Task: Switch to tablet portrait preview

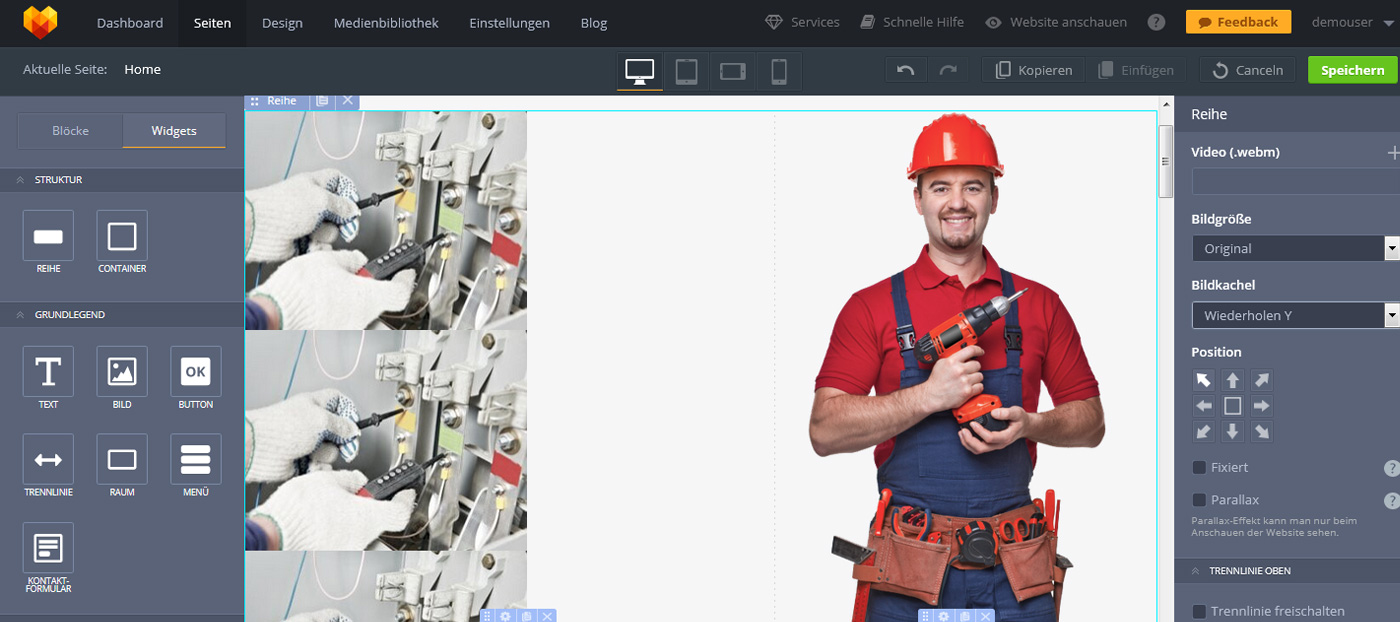Action: [686, 71]
